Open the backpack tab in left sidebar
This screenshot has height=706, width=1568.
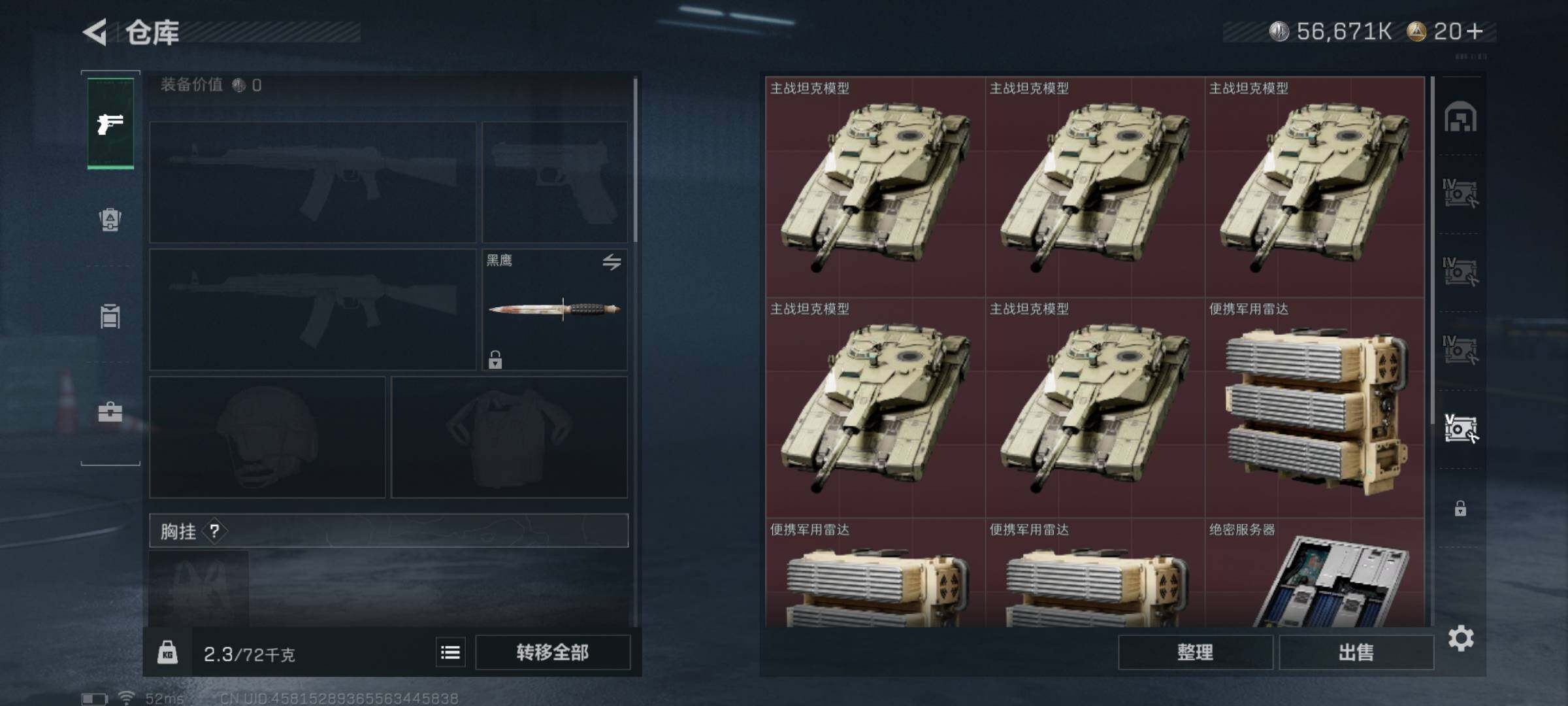point(110,219)
